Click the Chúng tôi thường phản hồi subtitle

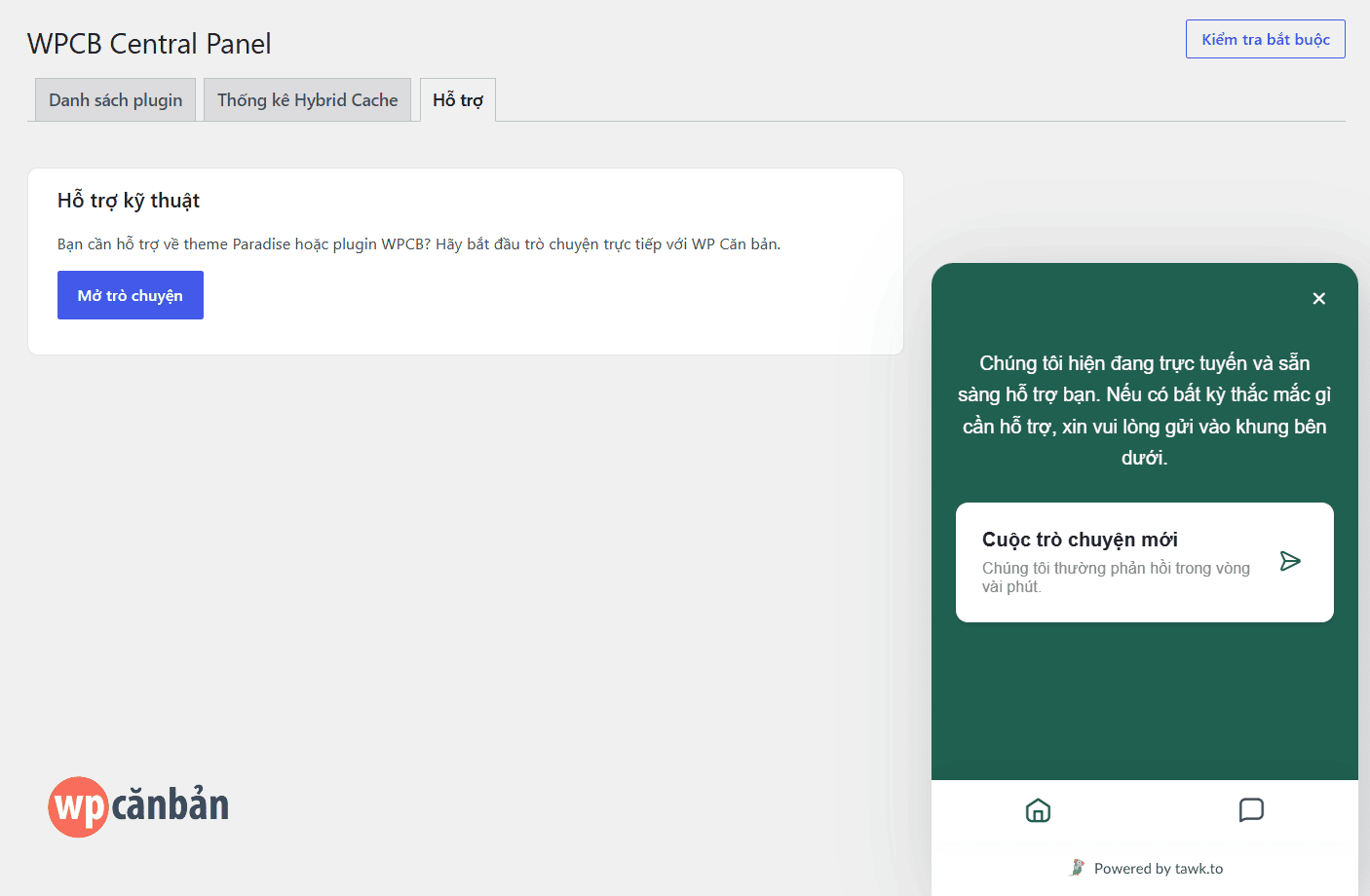[x=1116, y=577]
